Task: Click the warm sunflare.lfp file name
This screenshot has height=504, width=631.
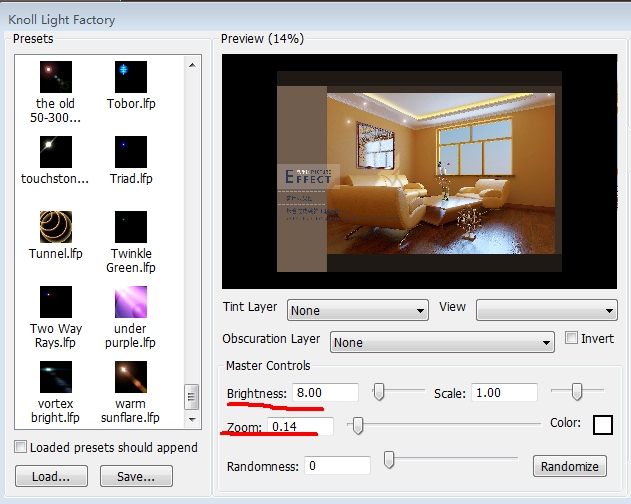Action: [130, 411]
